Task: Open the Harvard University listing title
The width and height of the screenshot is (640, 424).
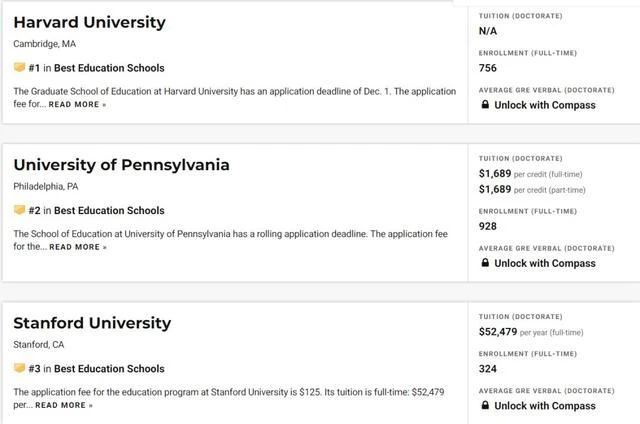Action: [89, 22]
